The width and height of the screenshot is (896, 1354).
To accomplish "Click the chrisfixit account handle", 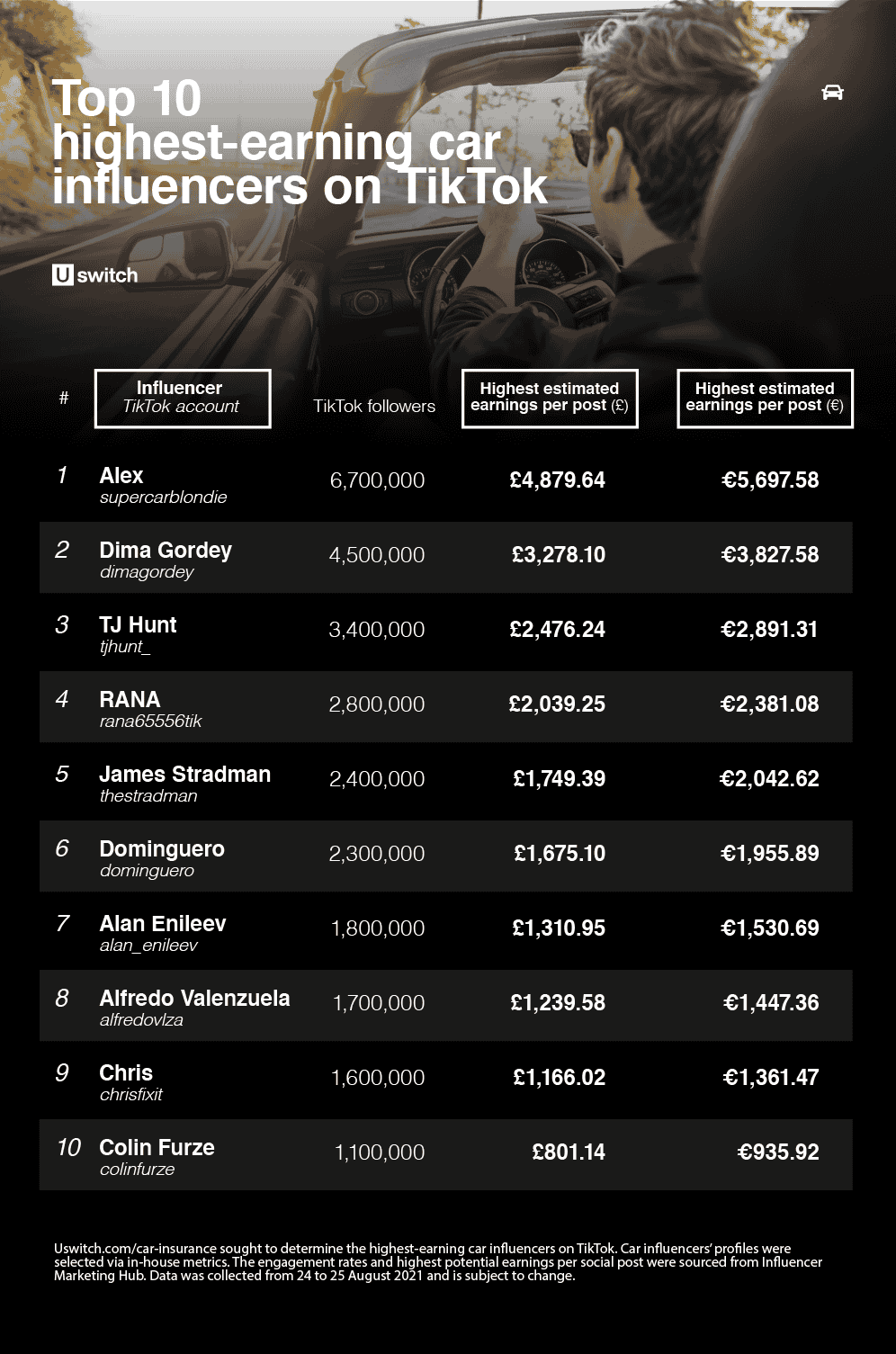I will tap(130, 1095).
